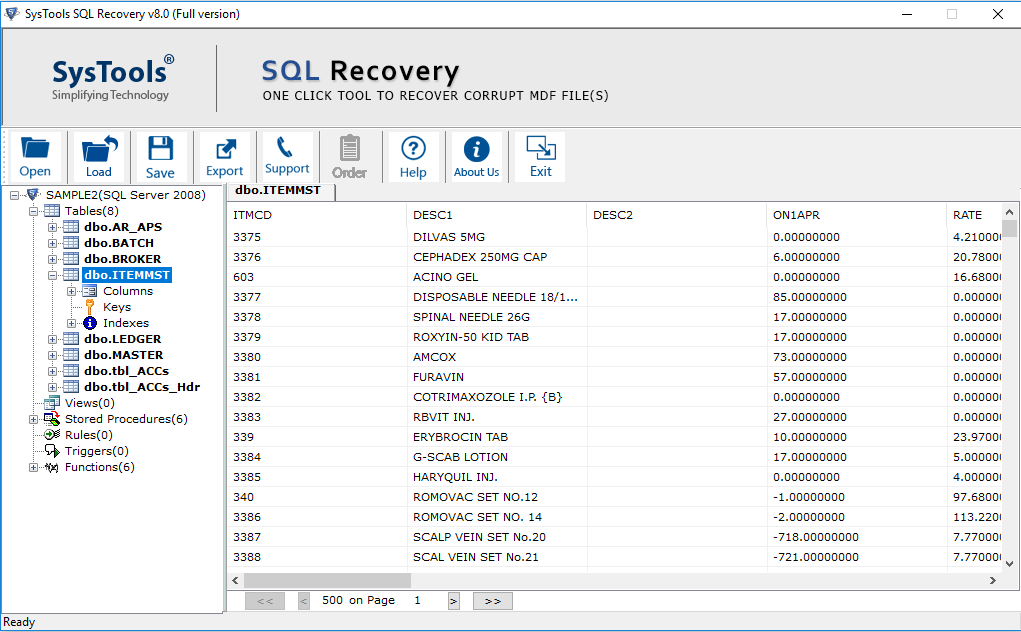Click the ON1APR column header

tap(857, 215)
